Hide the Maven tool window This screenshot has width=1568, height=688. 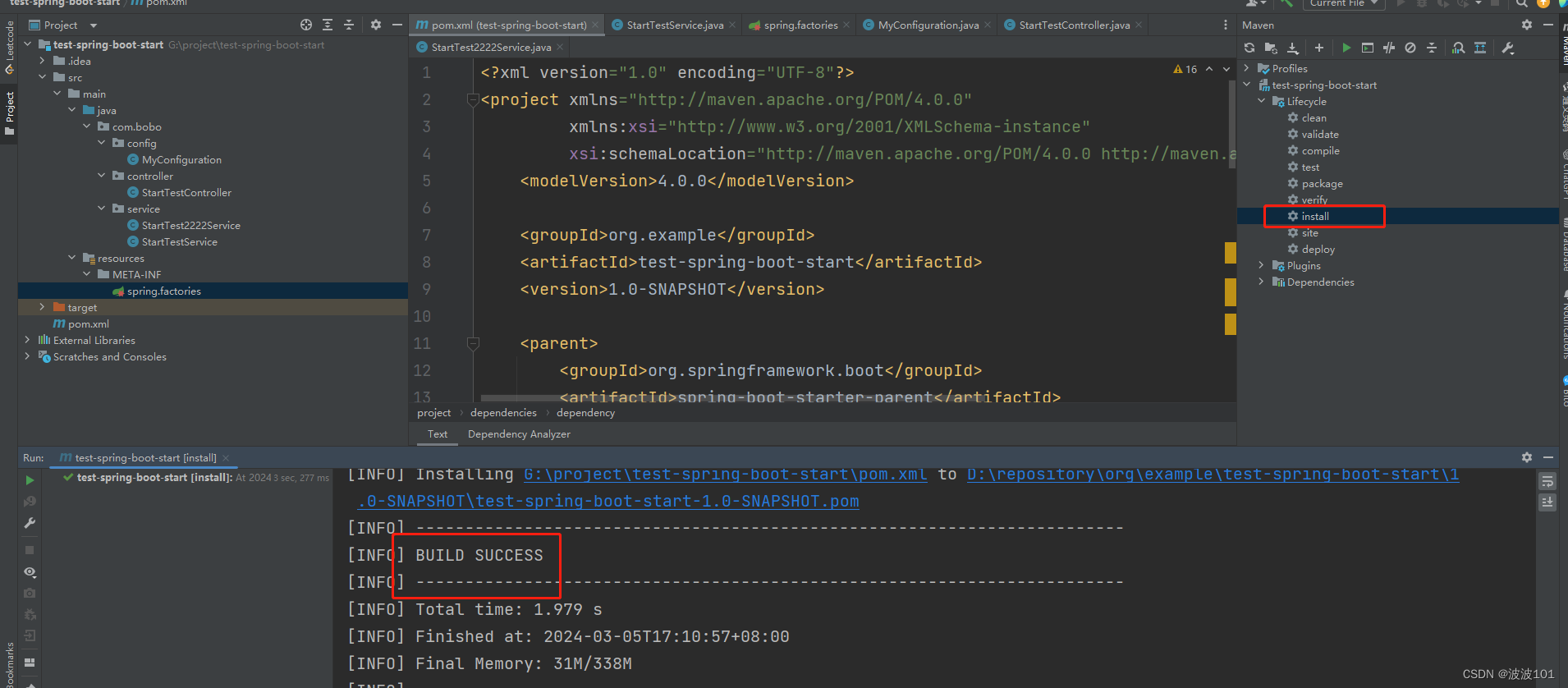(x=1548, y=25)
